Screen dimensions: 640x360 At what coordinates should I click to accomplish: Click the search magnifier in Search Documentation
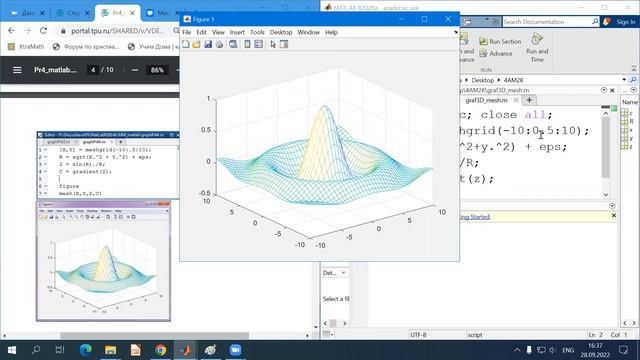click(x=595, y=22)
